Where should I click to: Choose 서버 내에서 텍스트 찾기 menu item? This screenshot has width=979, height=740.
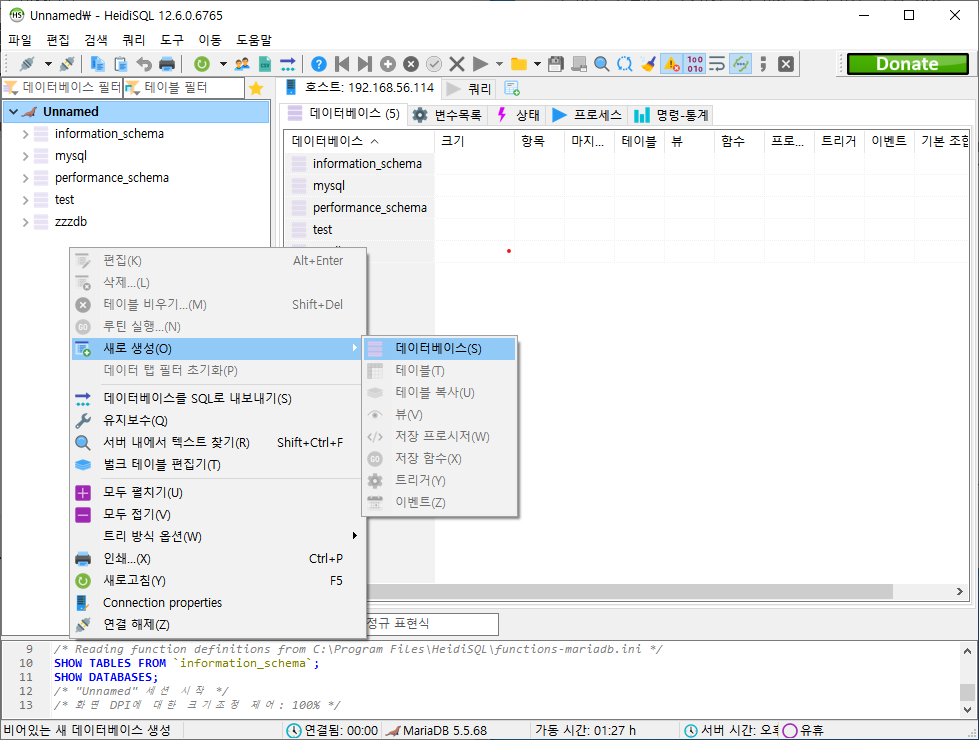(x=217, y=442)
